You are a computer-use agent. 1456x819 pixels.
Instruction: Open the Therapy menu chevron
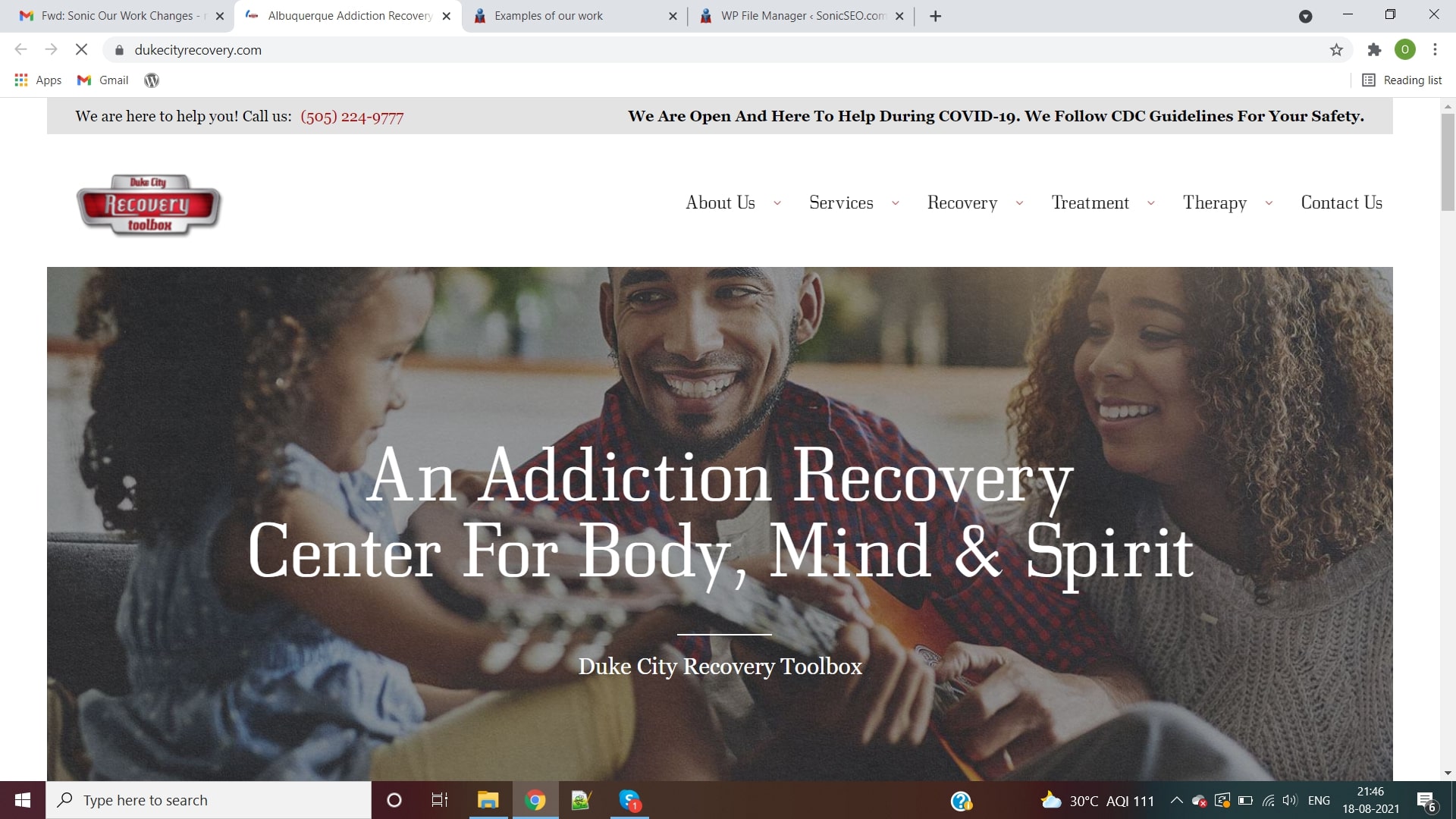click(x=1269, y=203)
